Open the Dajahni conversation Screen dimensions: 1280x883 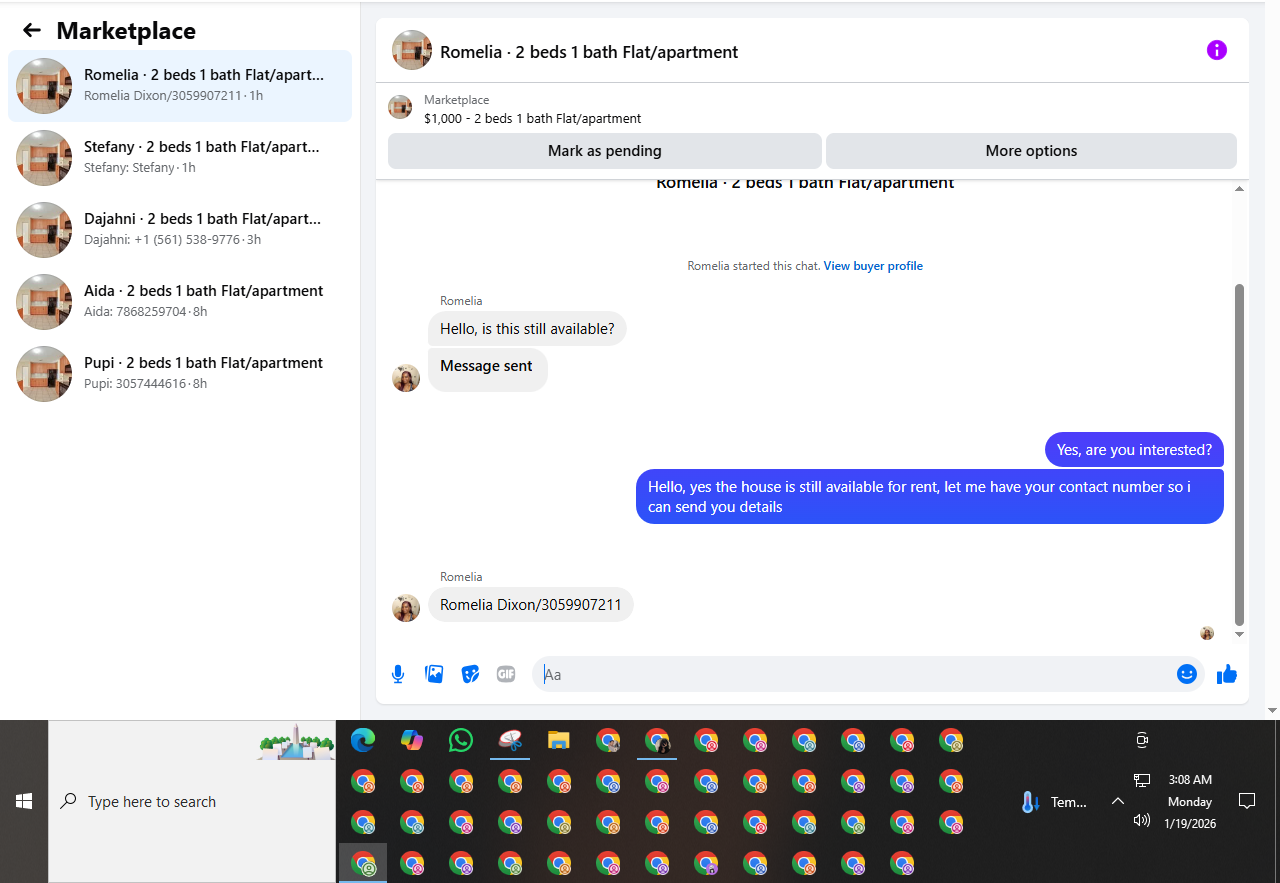(180, 230)
